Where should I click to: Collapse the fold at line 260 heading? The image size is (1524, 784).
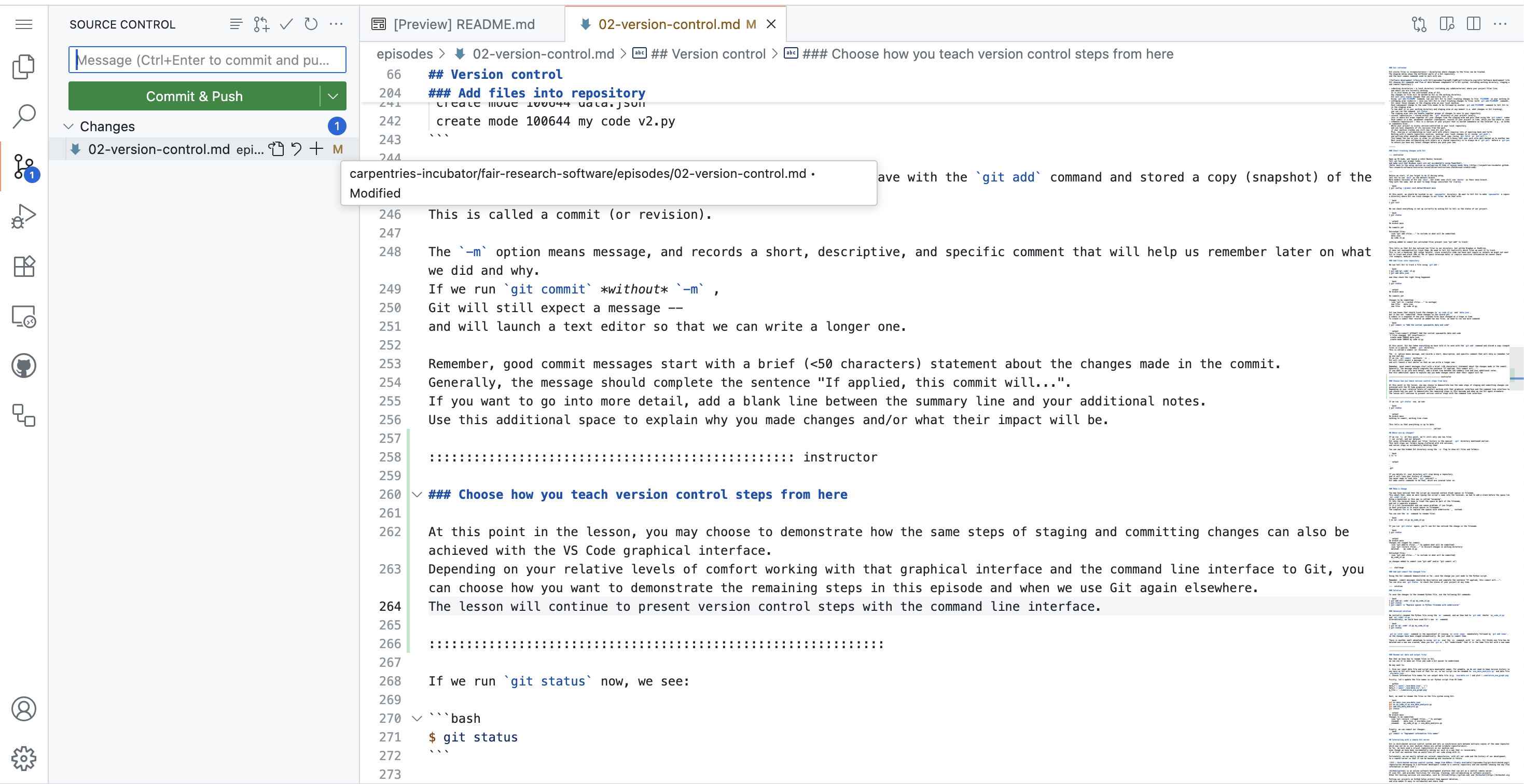coord(417,495)
